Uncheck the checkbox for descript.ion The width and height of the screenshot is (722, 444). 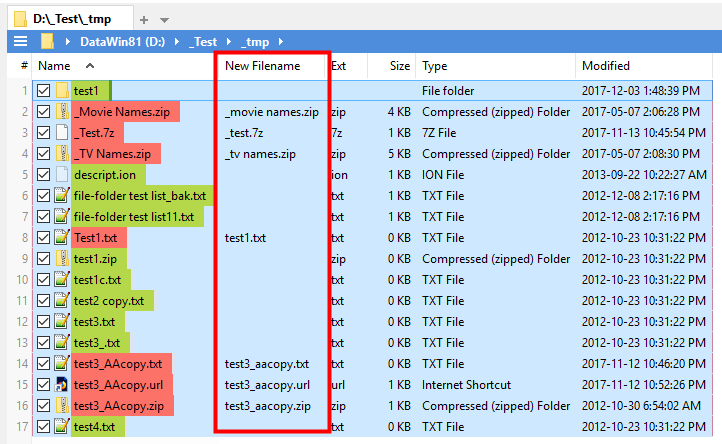pos(43,175)
